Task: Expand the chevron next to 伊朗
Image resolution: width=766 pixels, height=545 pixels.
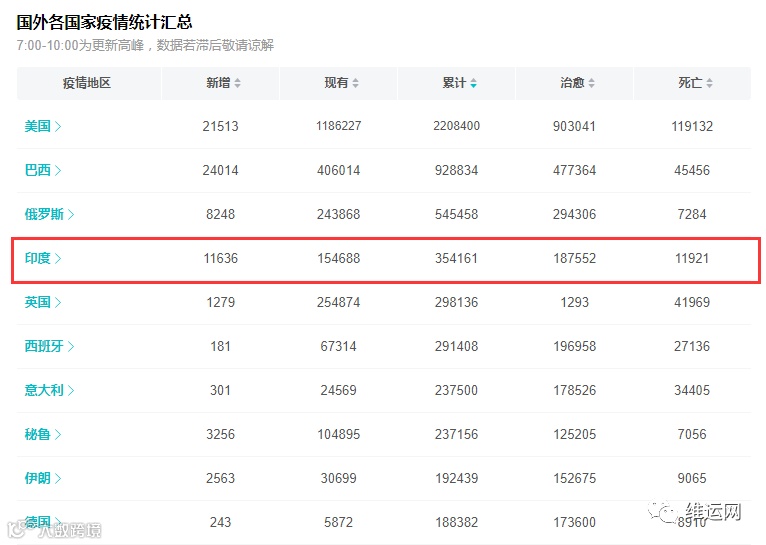Action: pyautogui.click(x=58, y=478)
